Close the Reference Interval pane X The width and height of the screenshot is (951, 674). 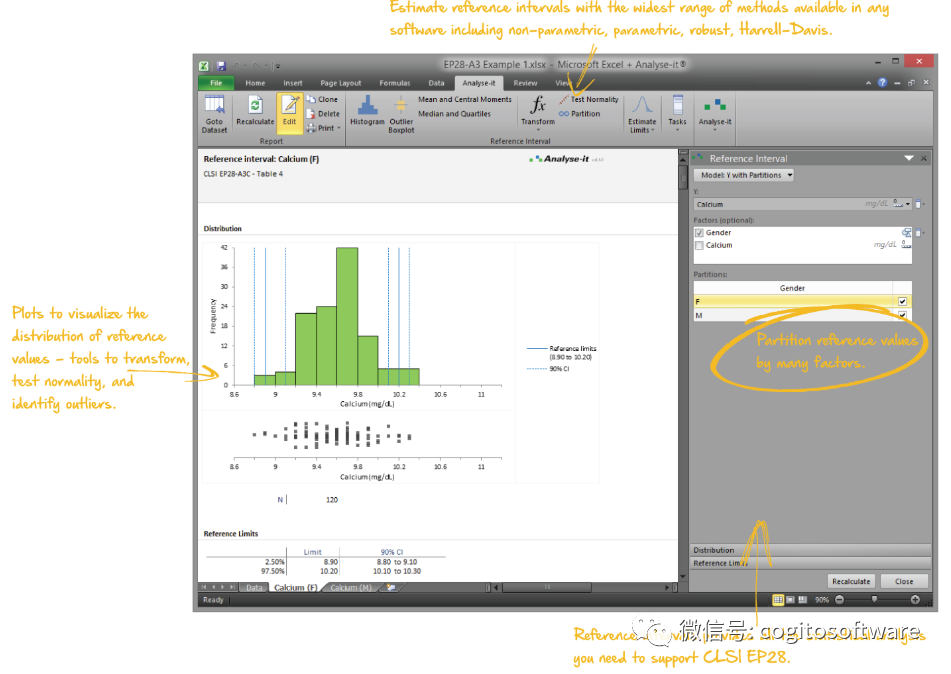(924, 158)
